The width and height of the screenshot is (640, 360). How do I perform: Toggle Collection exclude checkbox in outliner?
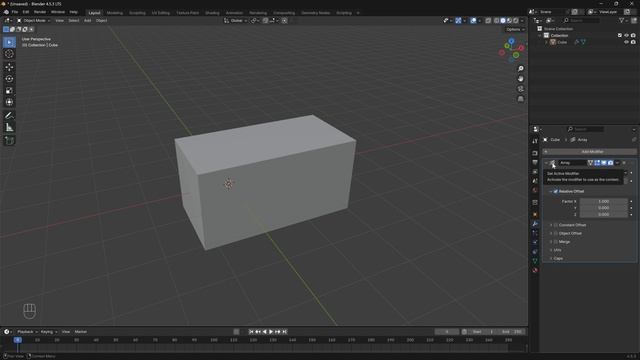pyautogui.click(x=620, y=36)
